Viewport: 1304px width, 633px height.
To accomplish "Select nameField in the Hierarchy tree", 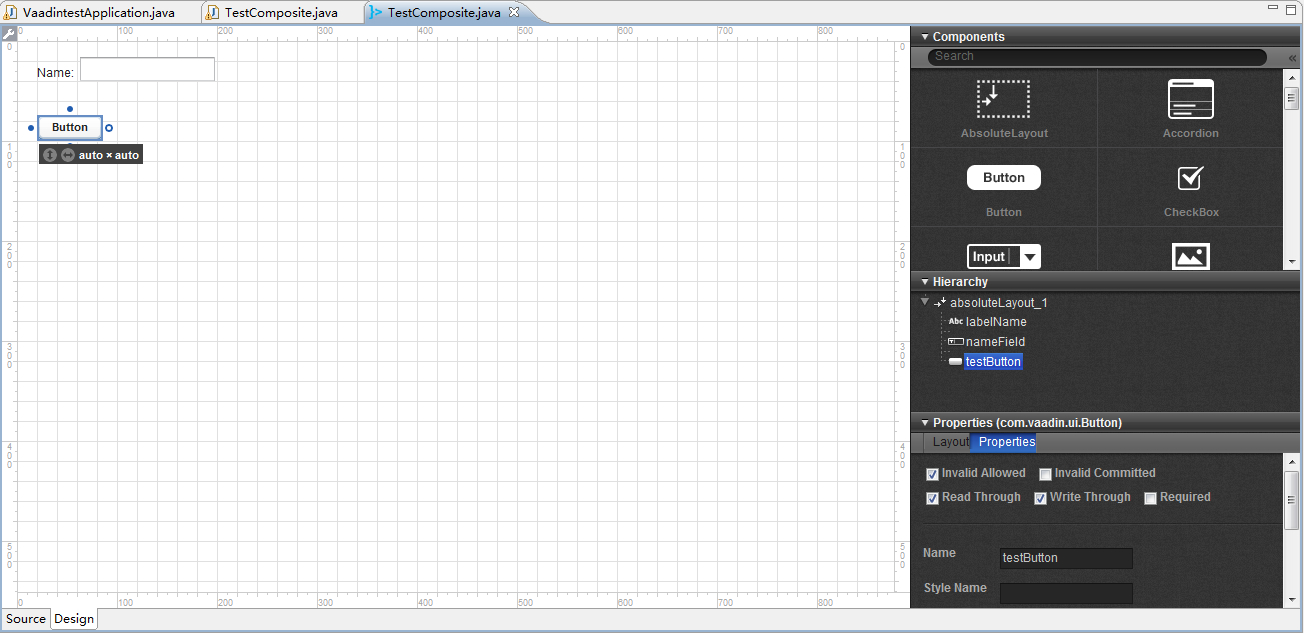I will 996,342.
